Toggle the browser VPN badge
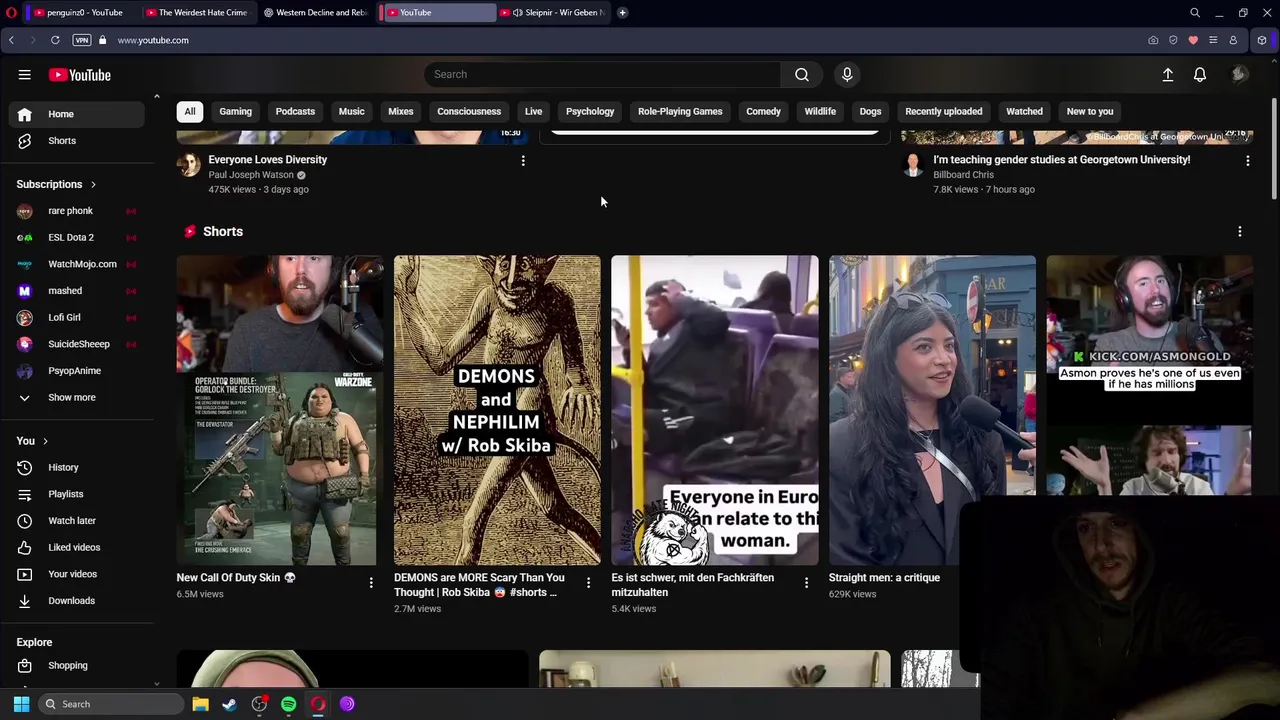1280x720 pixels. 82,40
